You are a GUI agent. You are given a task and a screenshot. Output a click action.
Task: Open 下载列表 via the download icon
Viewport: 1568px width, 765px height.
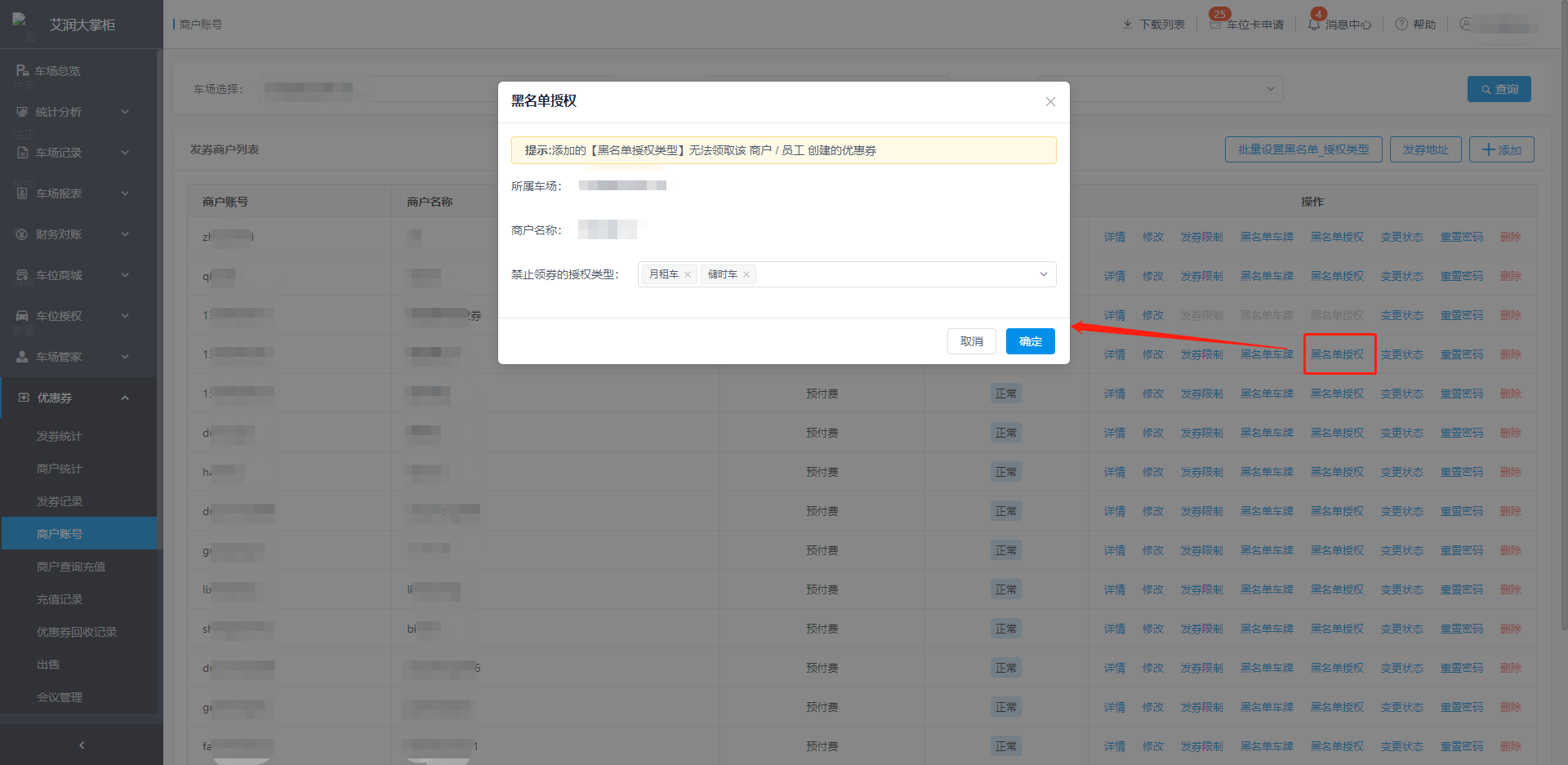click(1127, 24)
